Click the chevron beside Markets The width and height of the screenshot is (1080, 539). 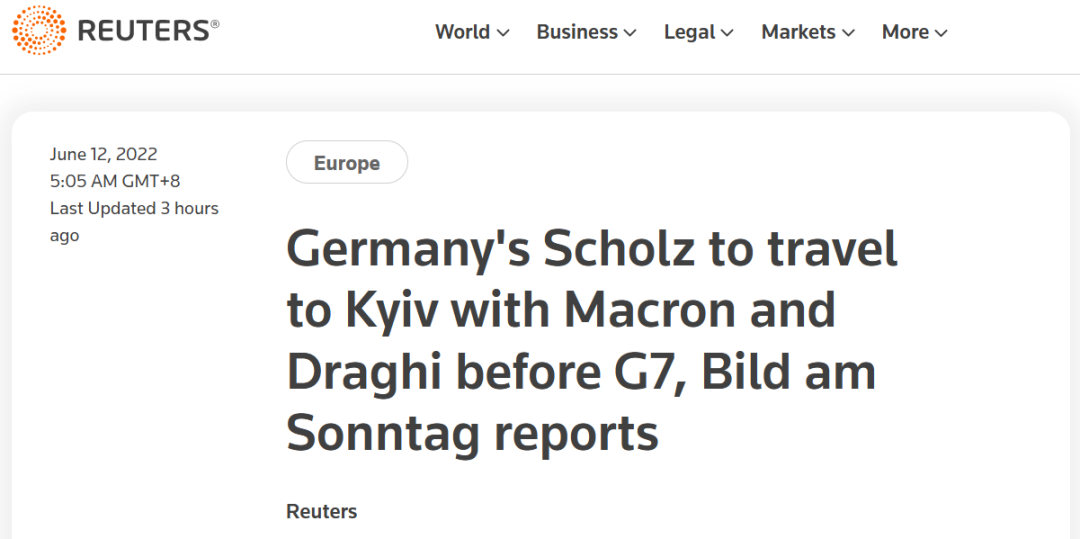[848, 33]
